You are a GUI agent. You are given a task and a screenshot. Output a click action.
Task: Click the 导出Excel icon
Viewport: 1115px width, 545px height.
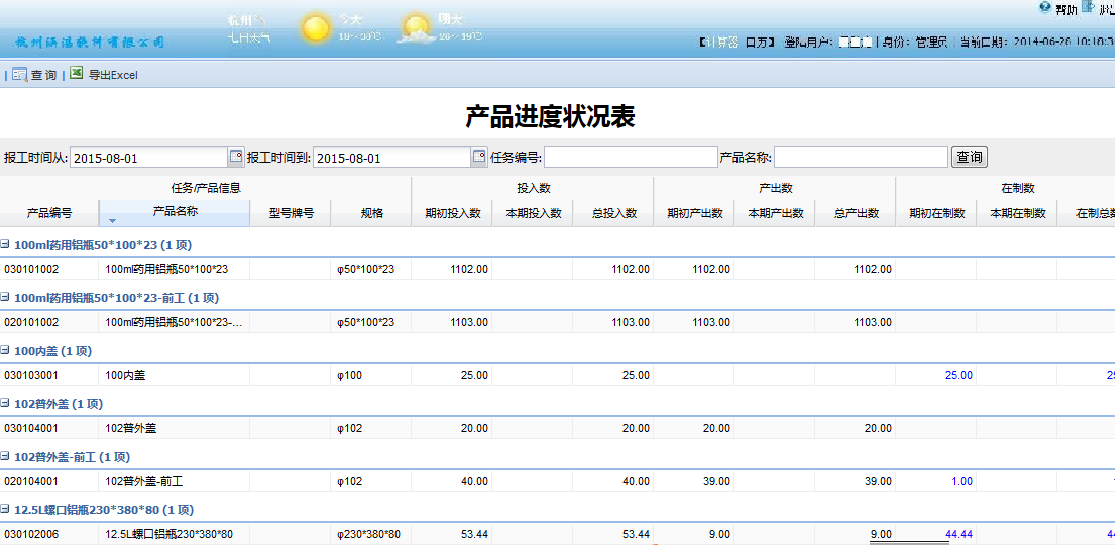(77, 74)
